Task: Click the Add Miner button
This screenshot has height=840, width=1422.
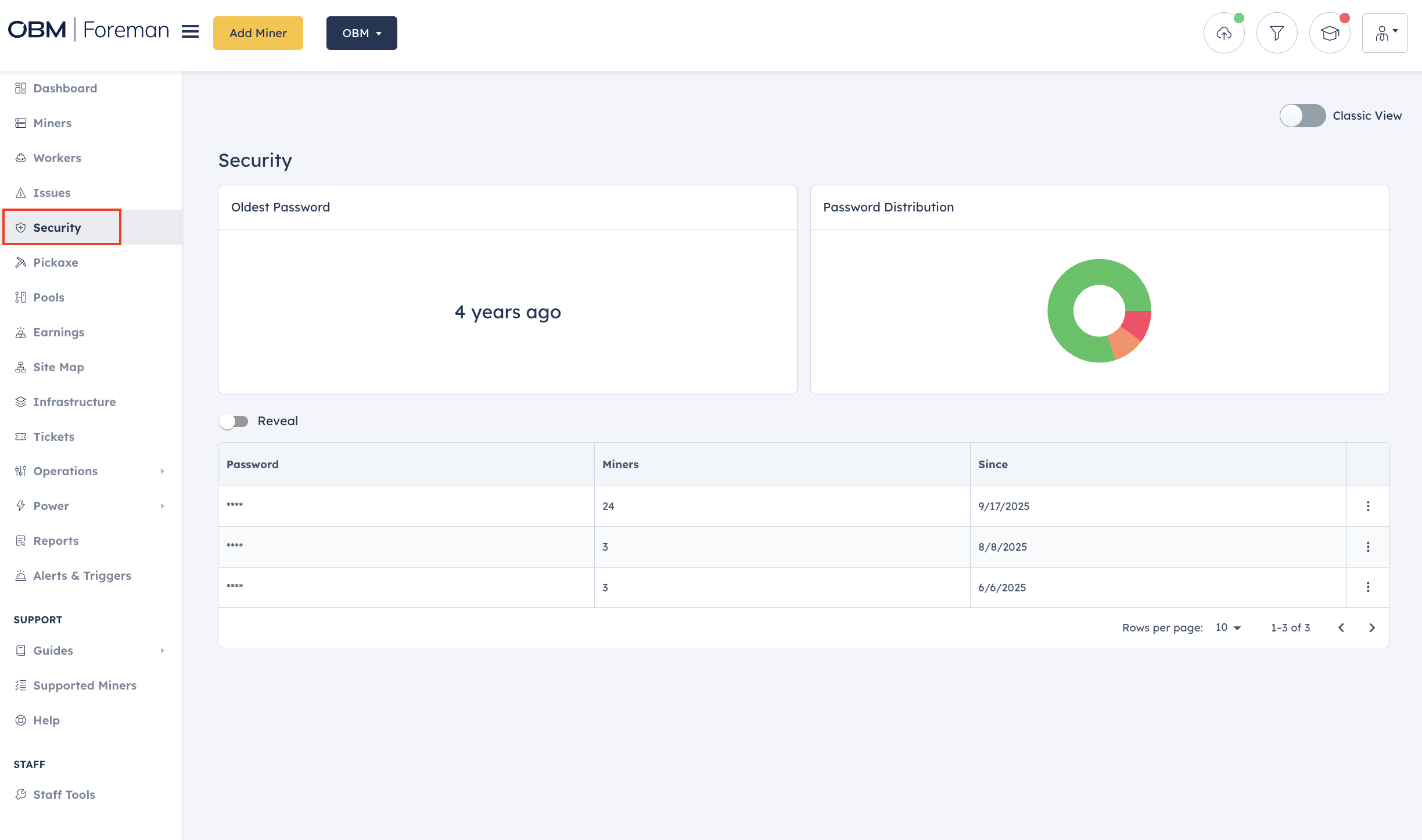Action: [x=258, y=33]
